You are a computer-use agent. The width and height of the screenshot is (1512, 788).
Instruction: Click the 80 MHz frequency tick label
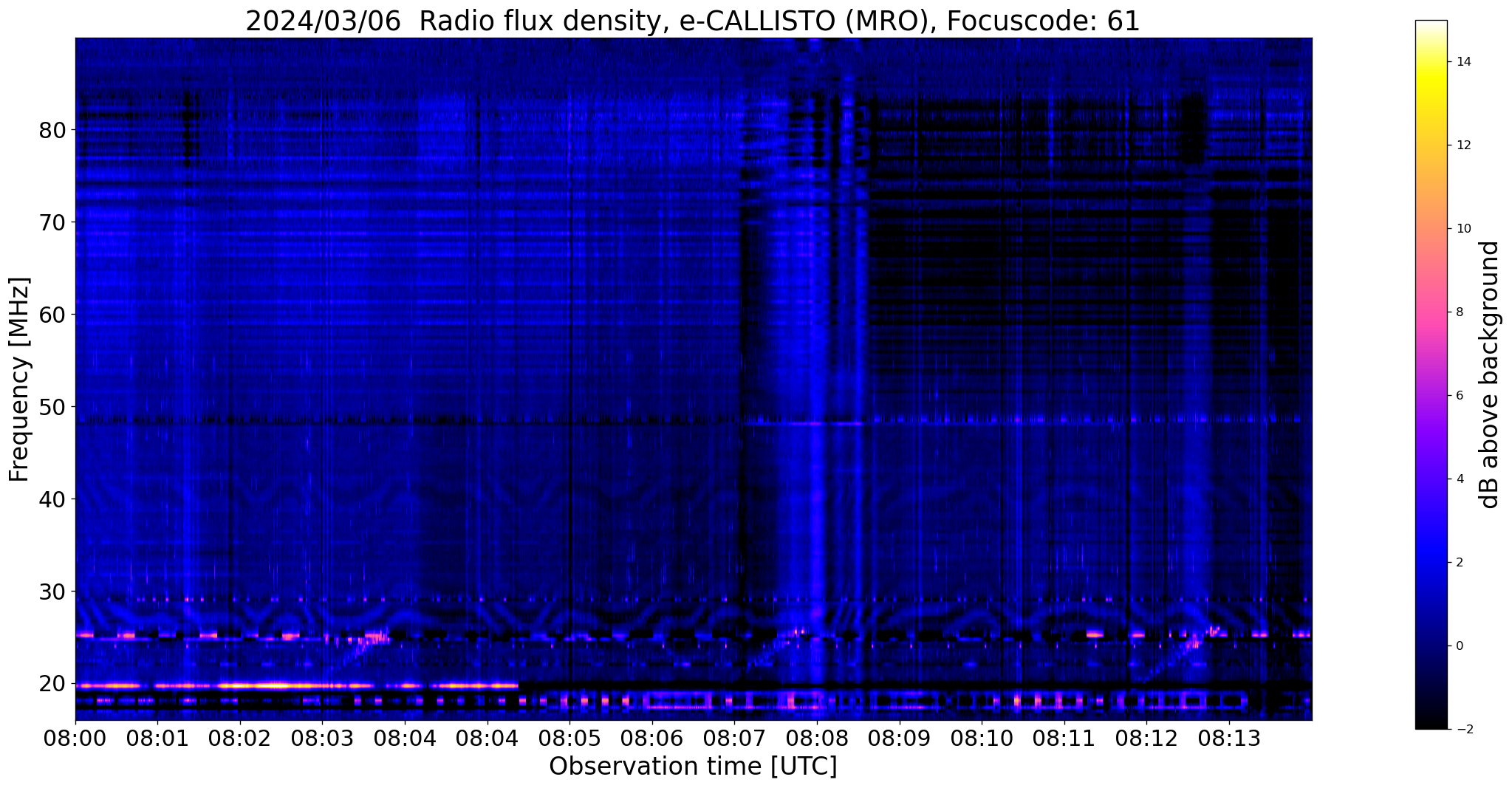pyautogui.click(x=52, y=130)
